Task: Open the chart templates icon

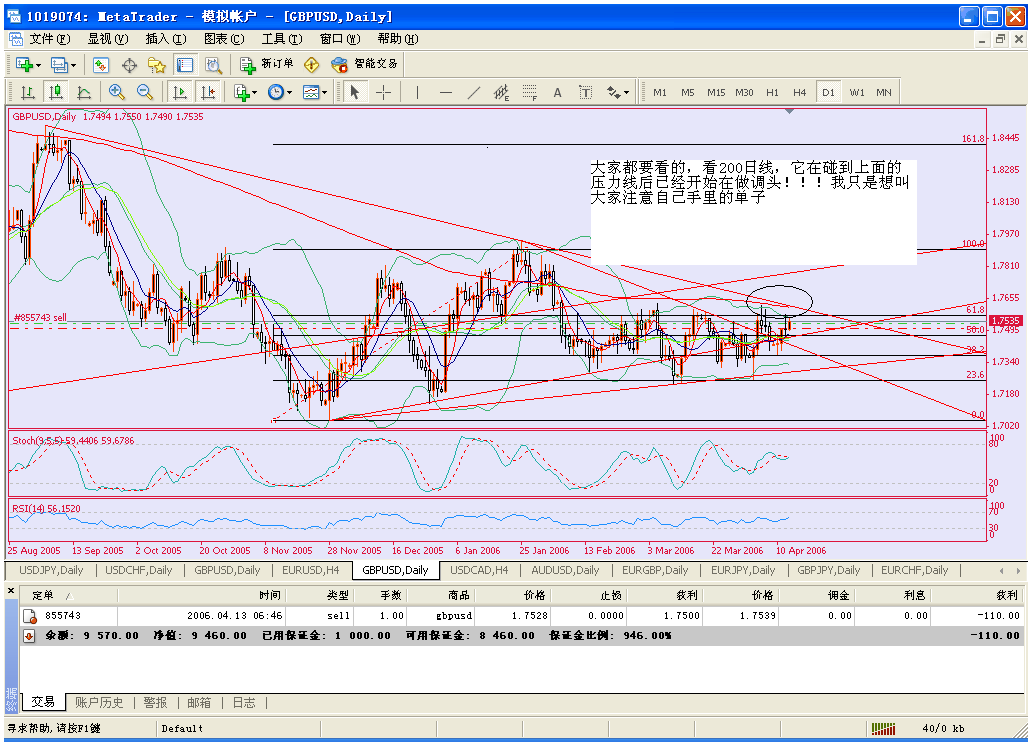Action: click(x=311, y=92)
